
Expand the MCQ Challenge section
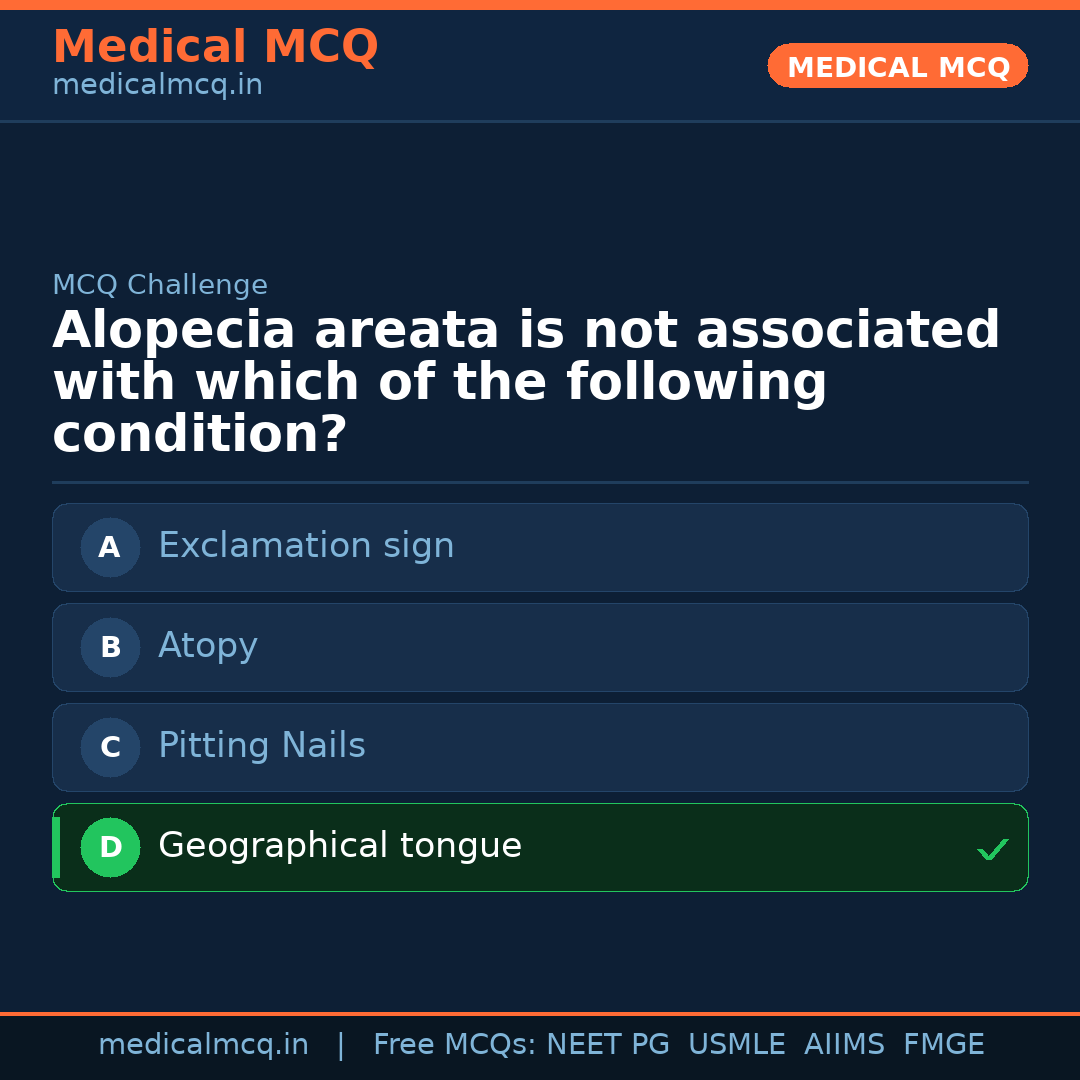point(159,284)
